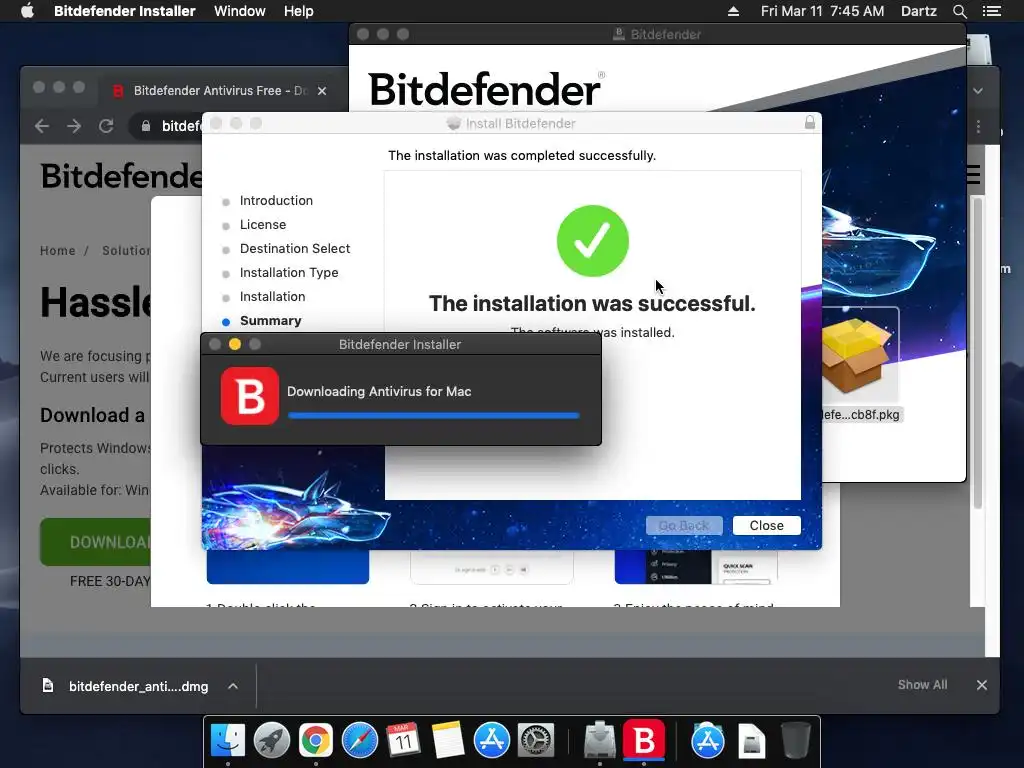Click Show All downloads
This screenshot has width=1024, height=768.
(922, 685)
